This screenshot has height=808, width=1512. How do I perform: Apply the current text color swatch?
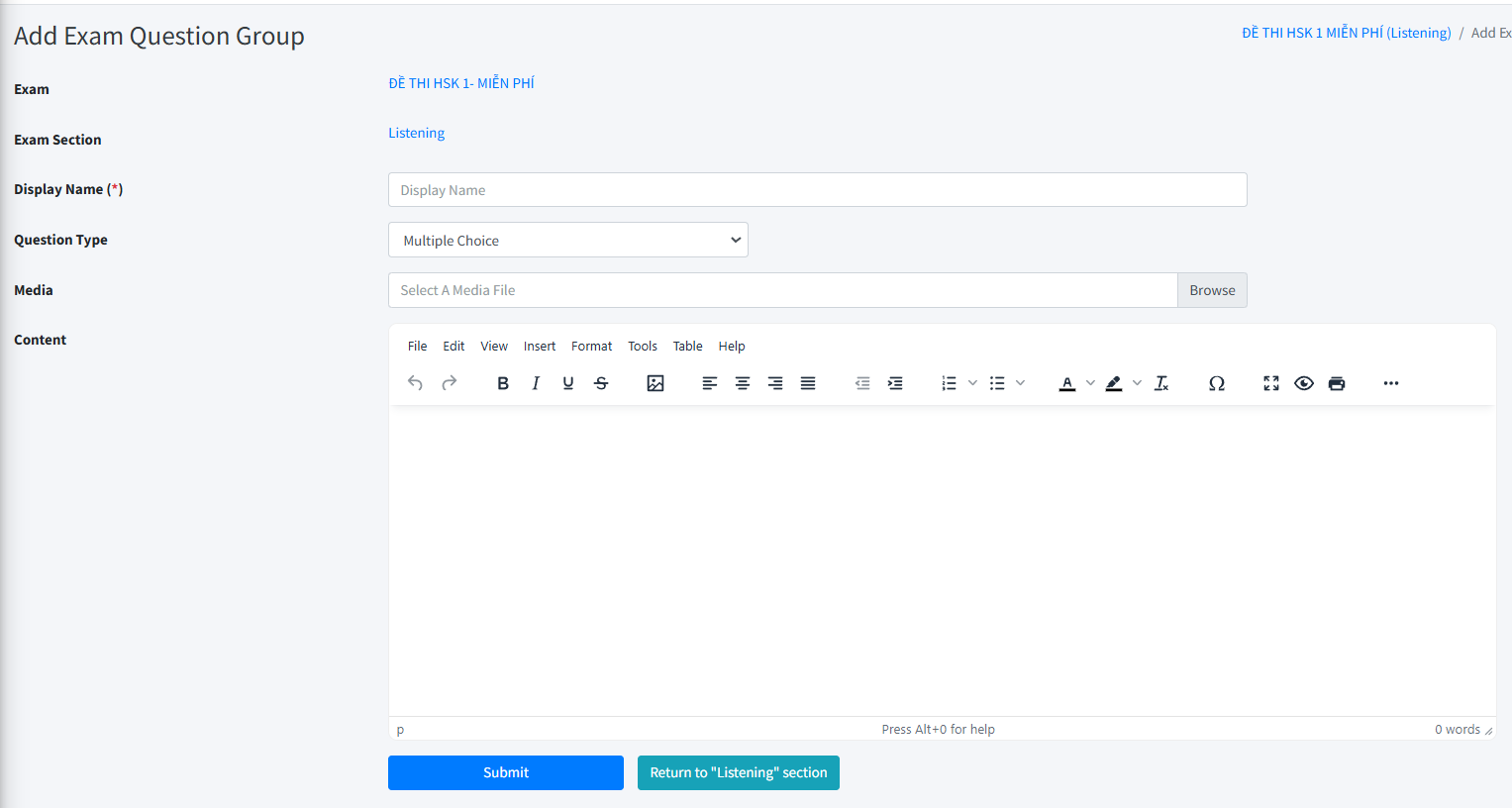pyautogui.click(x=1067, y=383)
